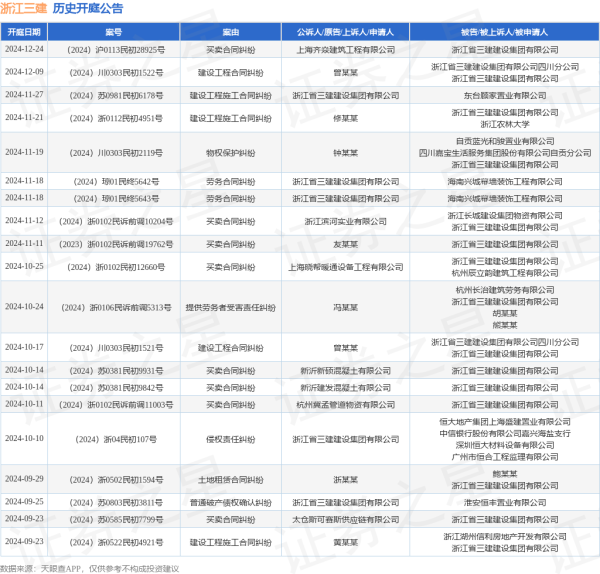
Task: Select case number 苏0381民初9931号
Action: coord(116,371)
